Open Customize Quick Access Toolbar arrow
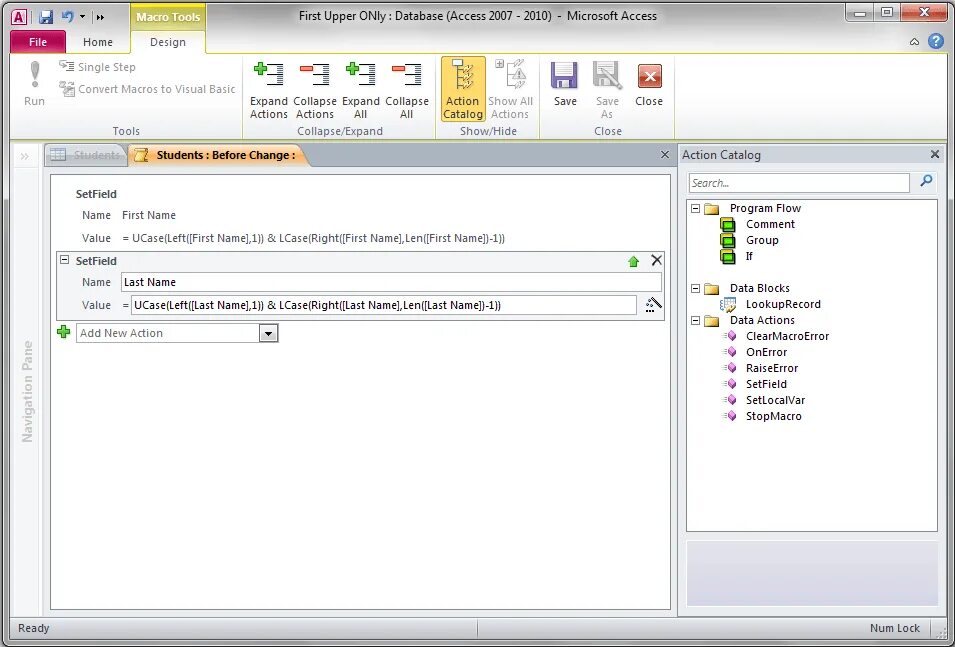 click(x=100, y=17)
